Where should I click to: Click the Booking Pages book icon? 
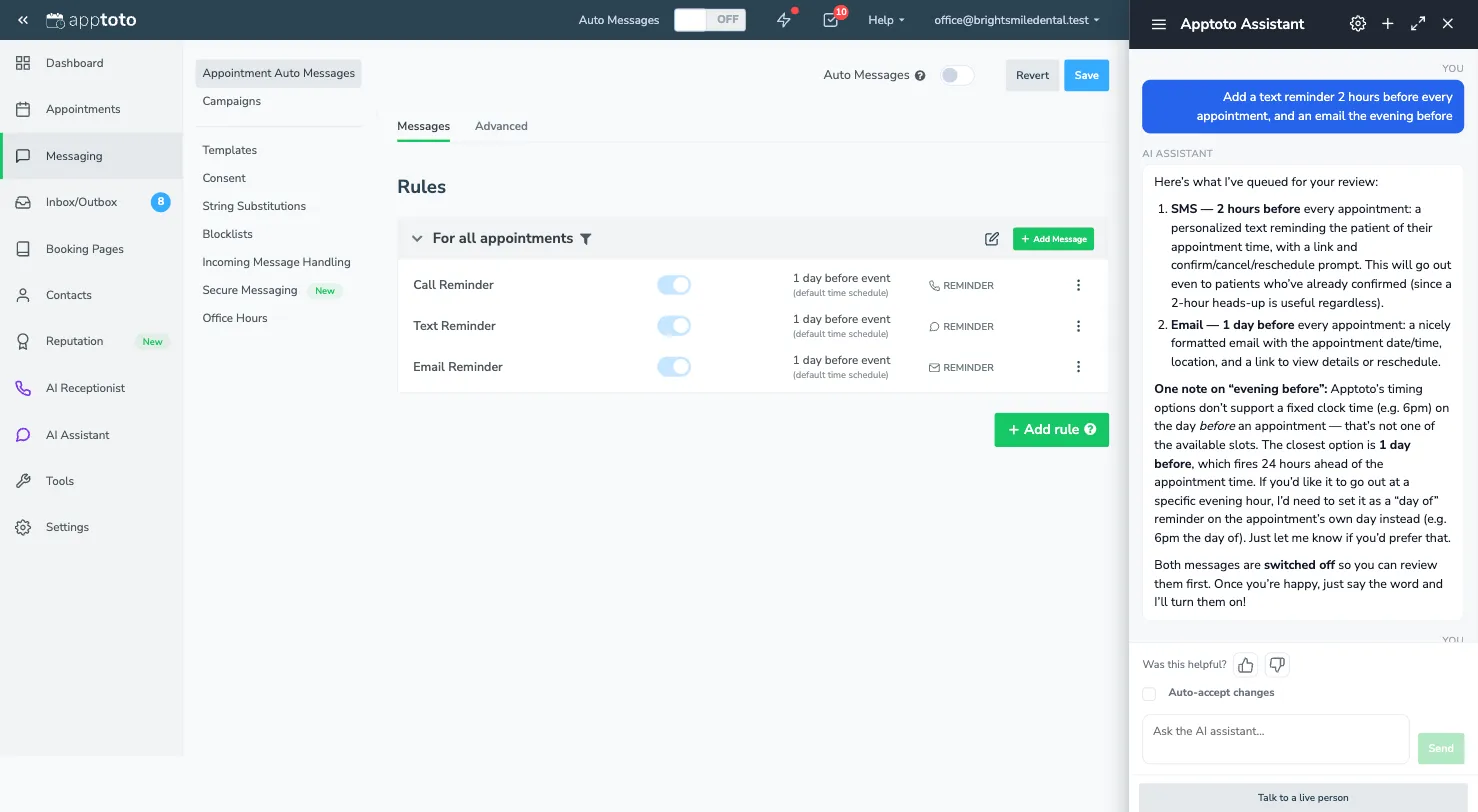(24, 249)
